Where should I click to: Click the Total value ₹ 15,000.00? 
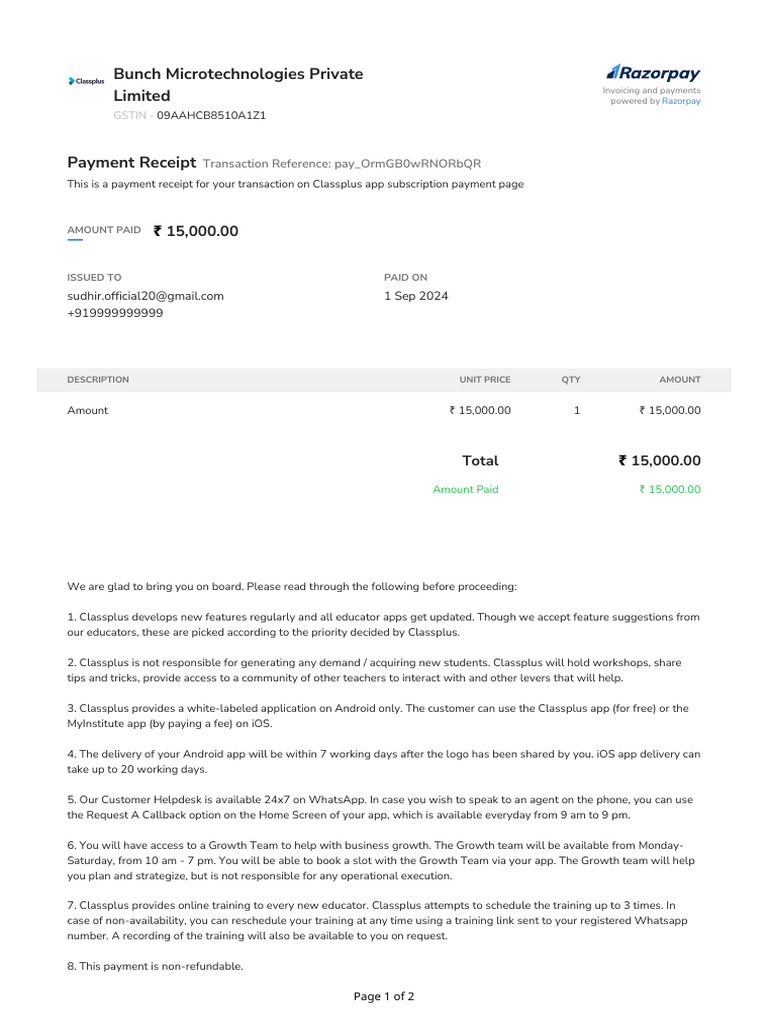[659, 461]
